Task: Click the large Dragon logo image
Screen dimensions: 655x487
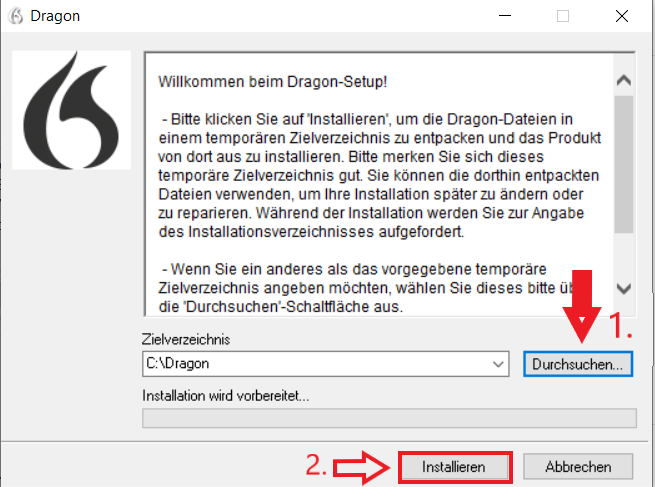Action: coord(71,110)
